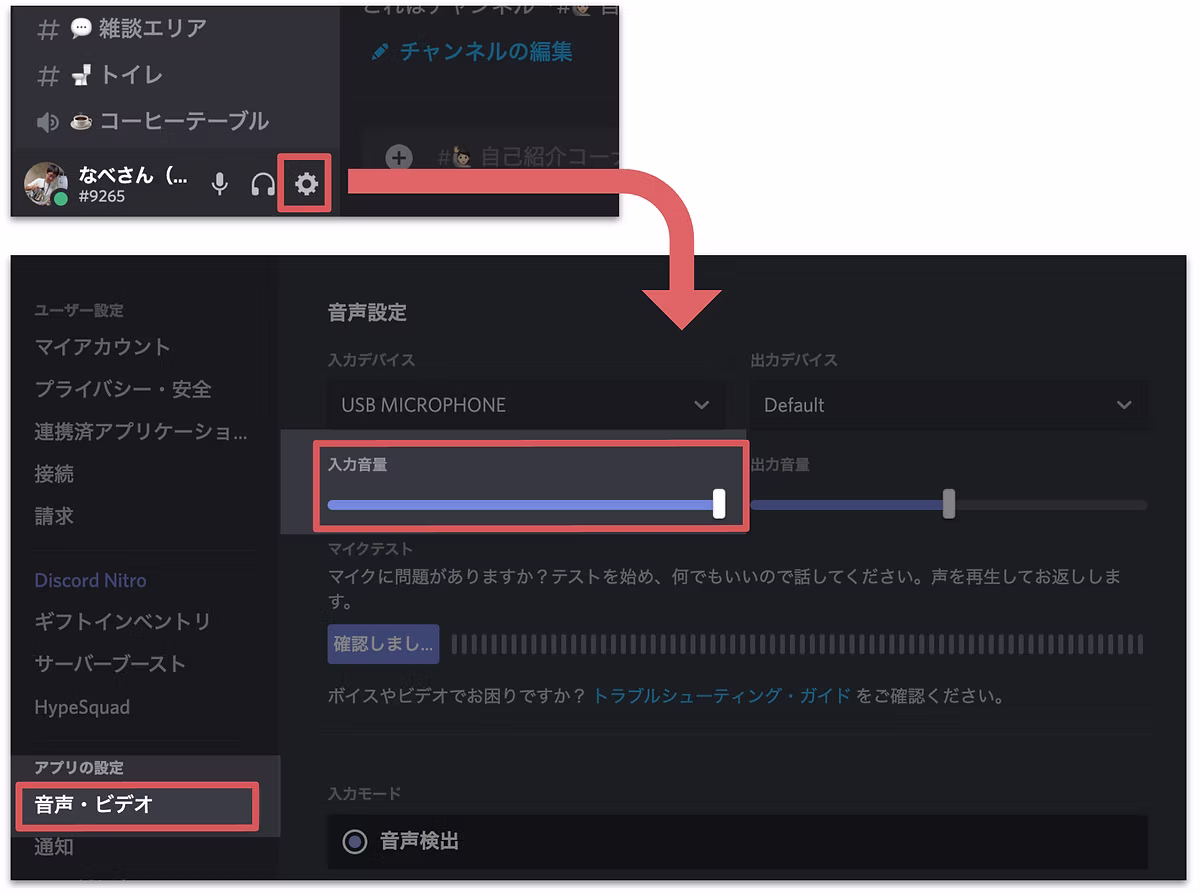Click the 確認しまし... mic test button
The height and width of the screenshot is (894, 1200).
(x=383, y=644)
